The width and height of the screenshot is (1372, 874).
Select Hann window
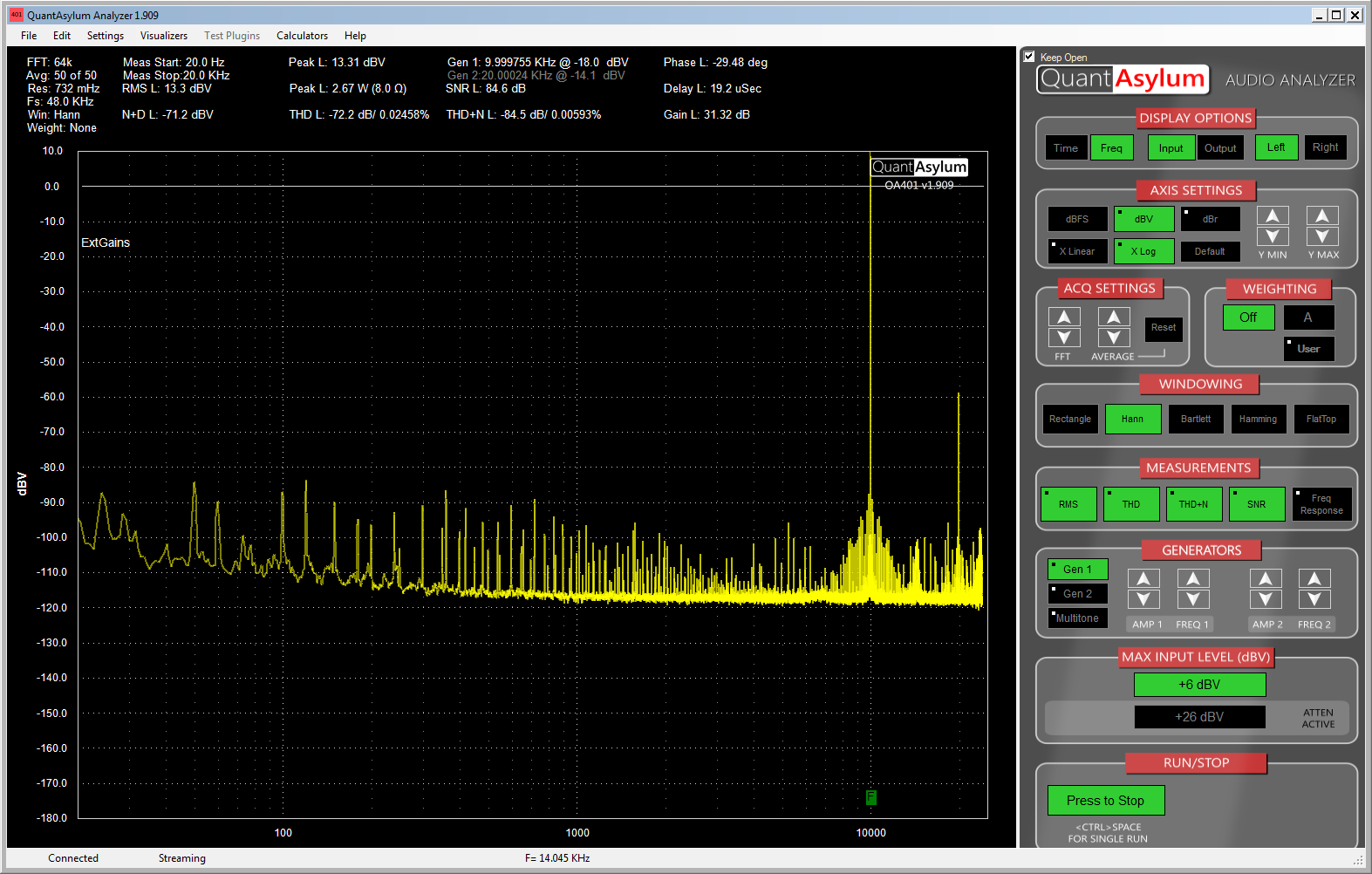(x=1133, y=419)
